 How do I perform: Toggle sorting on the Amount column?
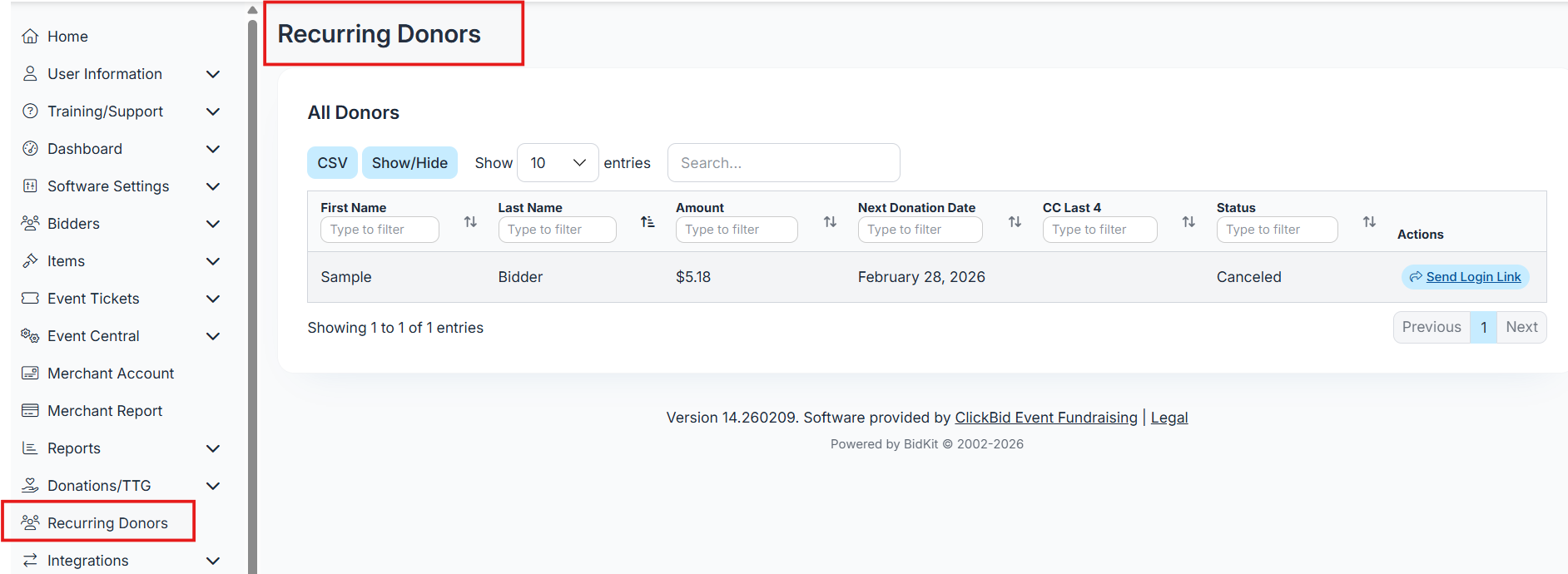(830, 222)
